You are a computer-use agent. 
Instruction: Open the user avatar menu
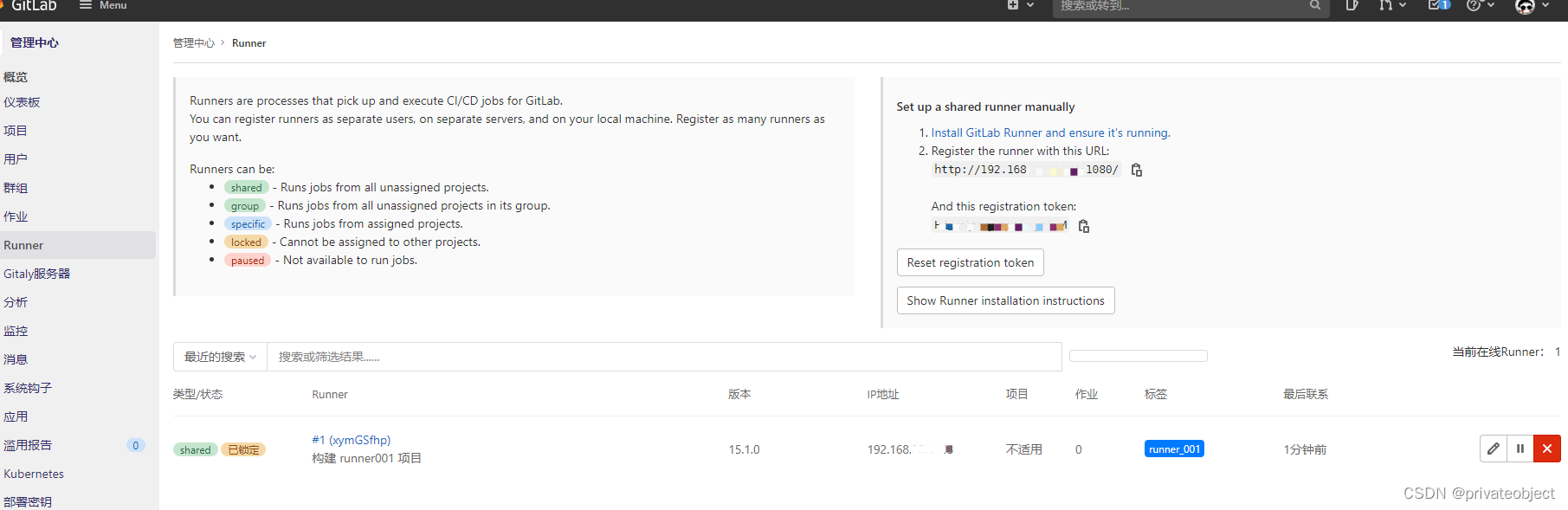[1532, 6]
